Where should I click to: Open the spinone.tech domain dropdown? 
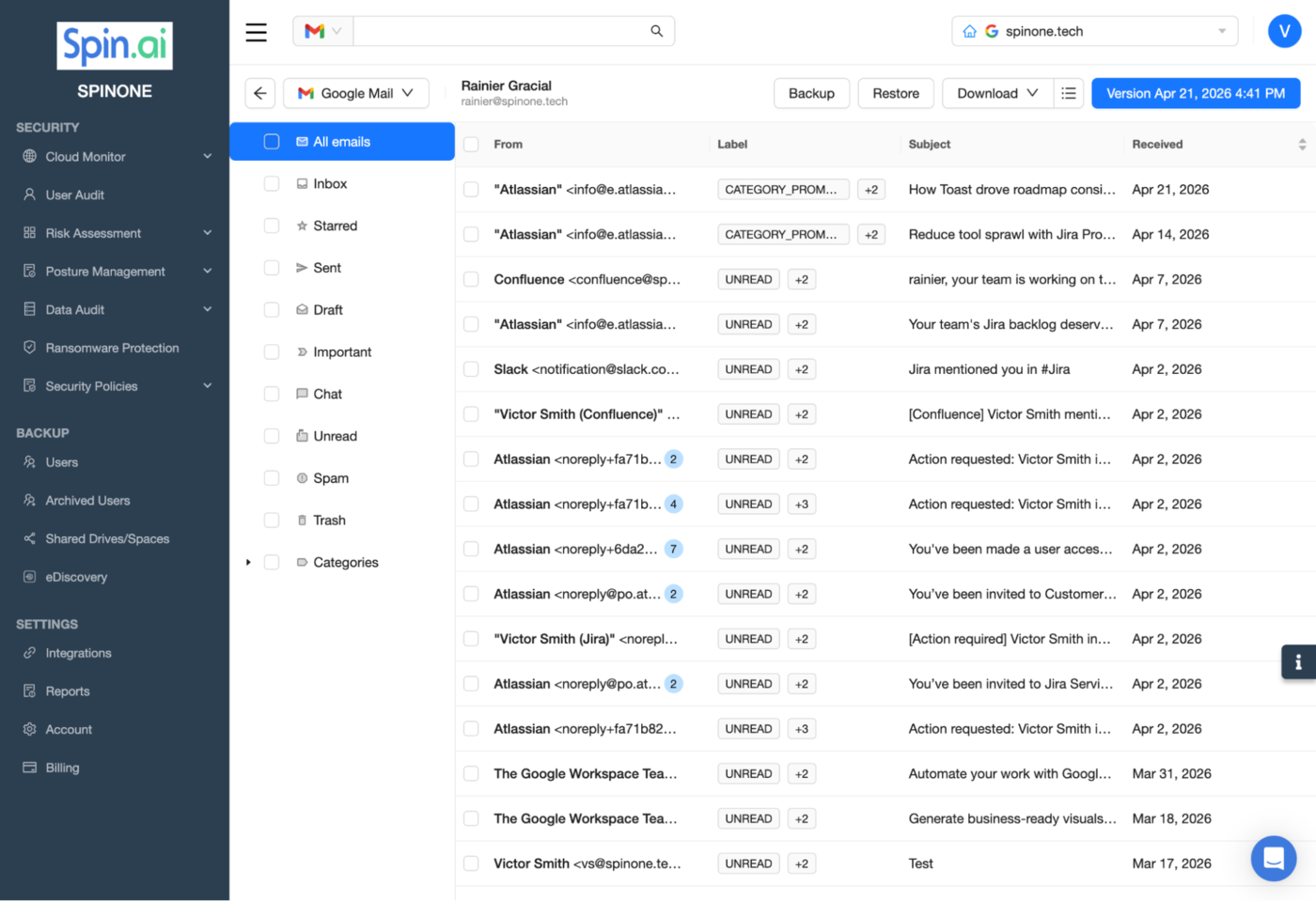1094,31
